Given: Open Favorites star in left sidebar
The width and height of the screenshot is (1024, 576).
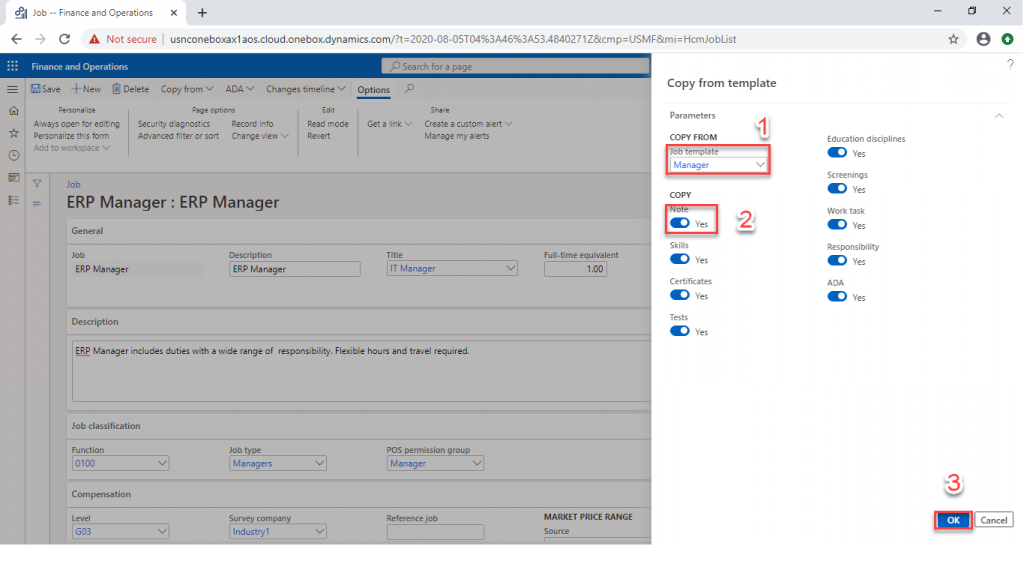Looking at the screenshot, I should [x=13, y=133].
